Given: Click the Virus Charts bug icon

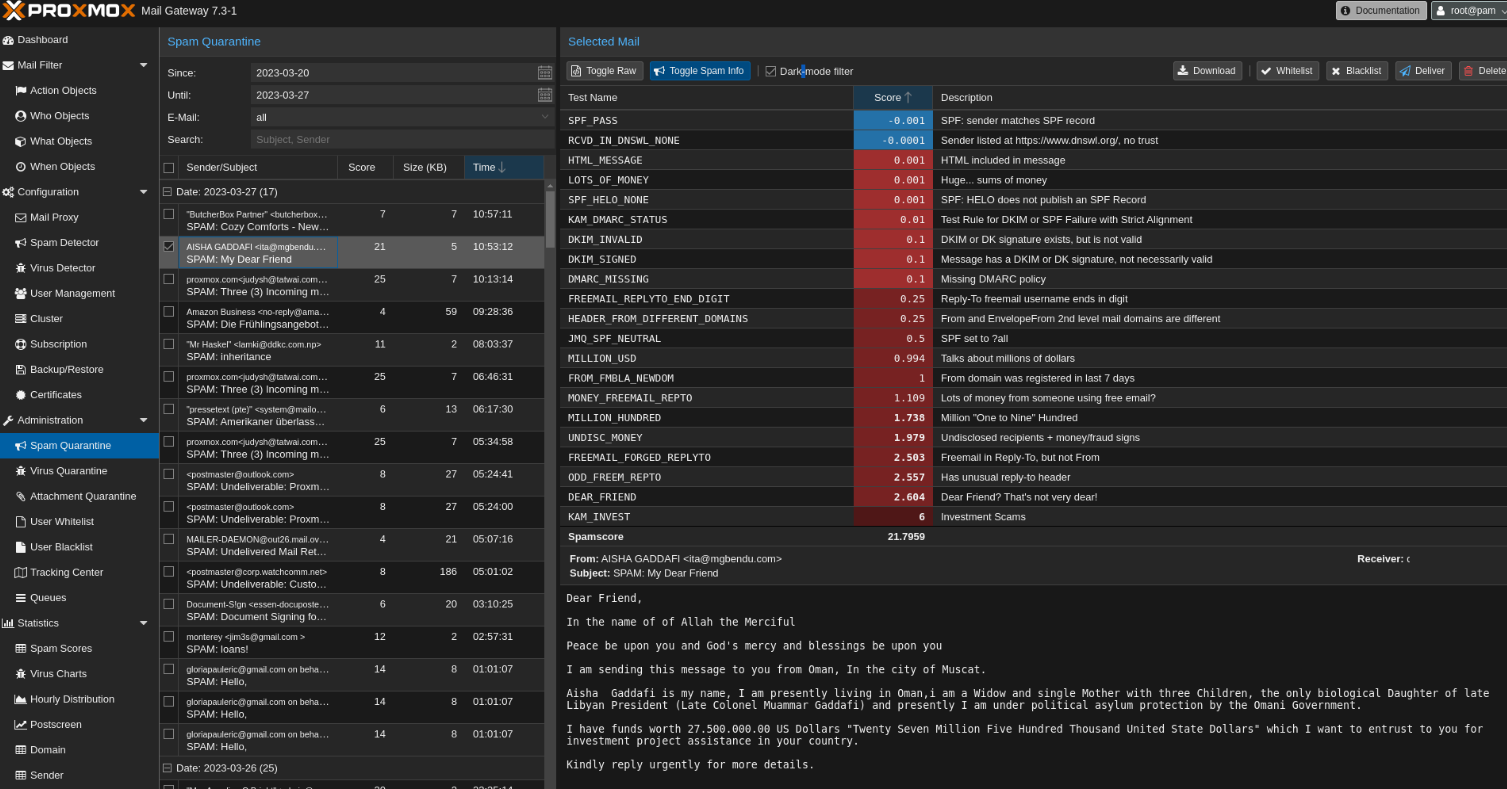Looking at the screenshot, I should click(21, 674).
